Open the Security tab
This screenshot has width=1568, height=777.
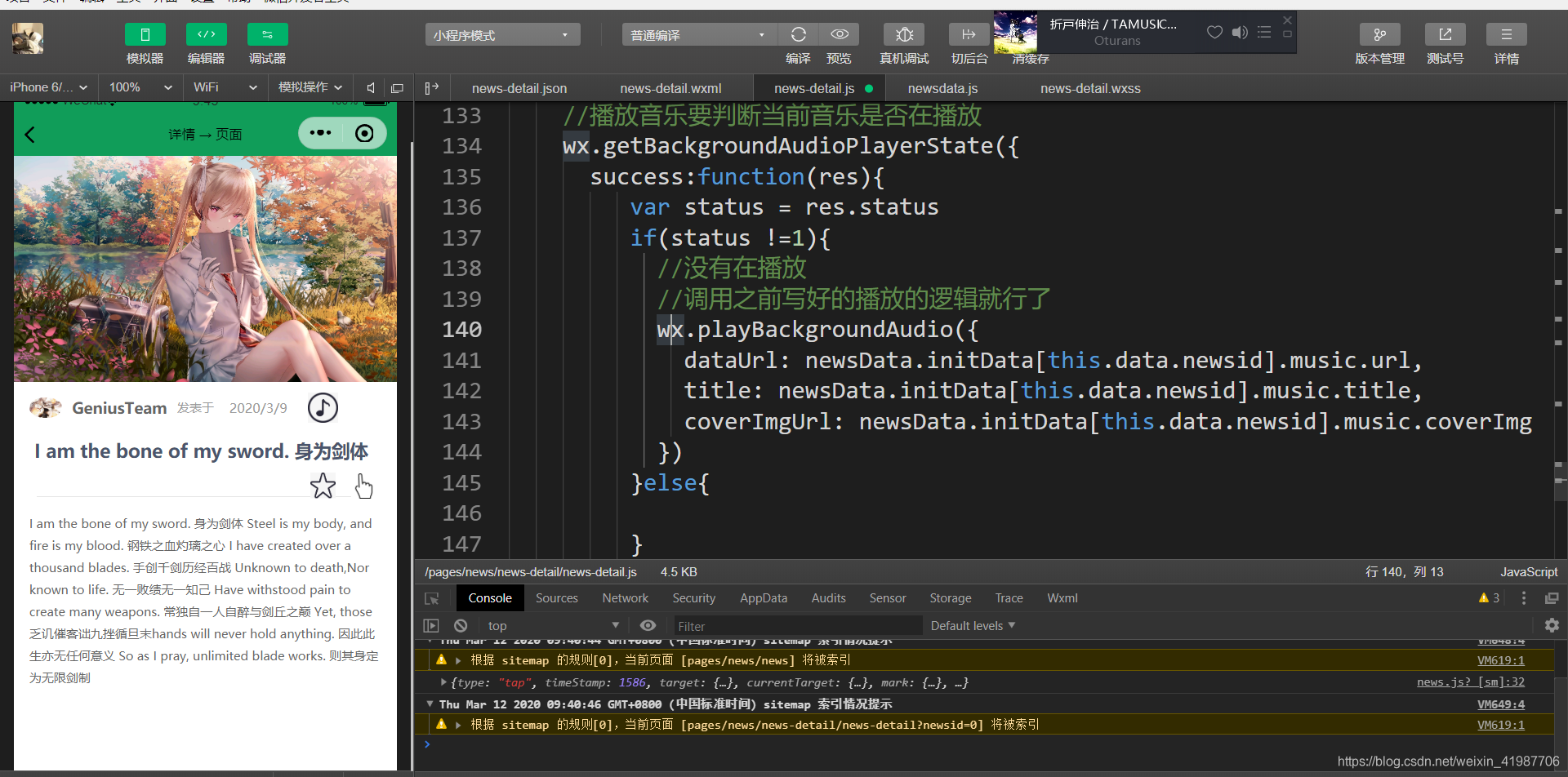point(694,598)
